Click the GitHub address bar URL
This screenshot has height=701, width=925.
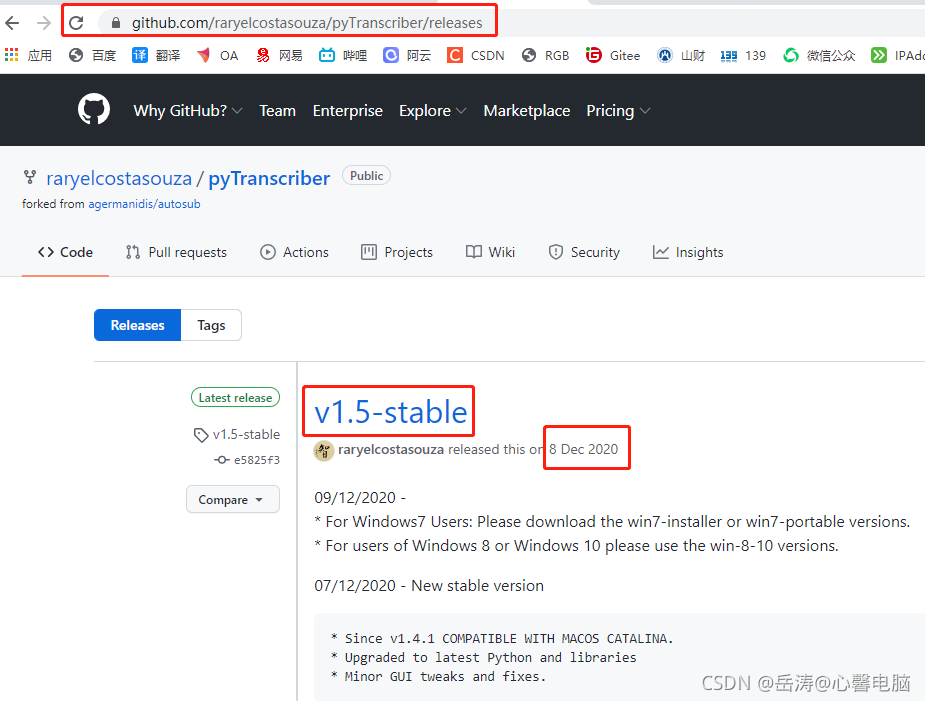point(307,23)
